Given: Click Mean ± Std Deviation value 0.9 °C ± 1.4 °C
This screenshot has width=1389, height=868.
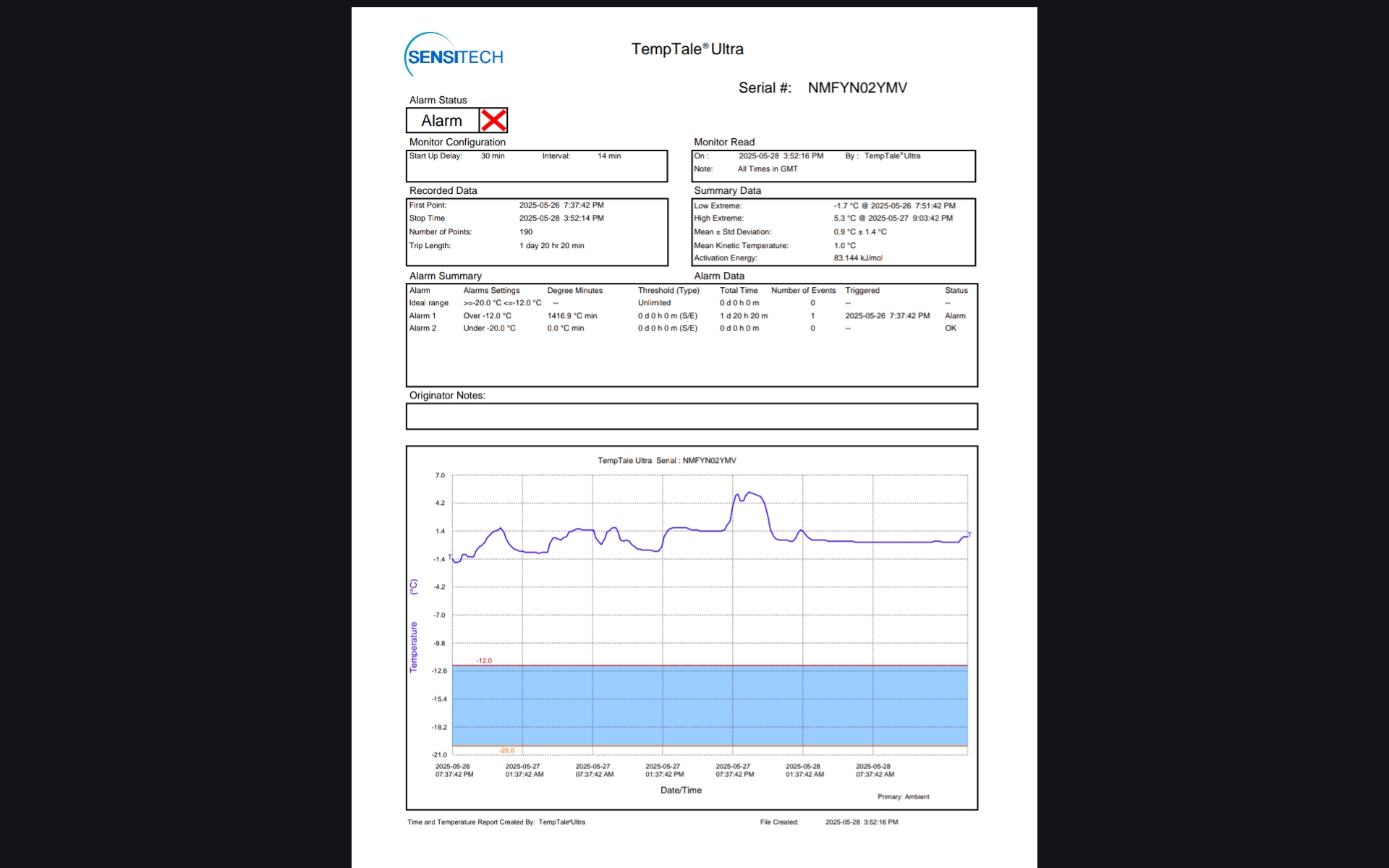Looking at the screenshot, I should (860, 232).
